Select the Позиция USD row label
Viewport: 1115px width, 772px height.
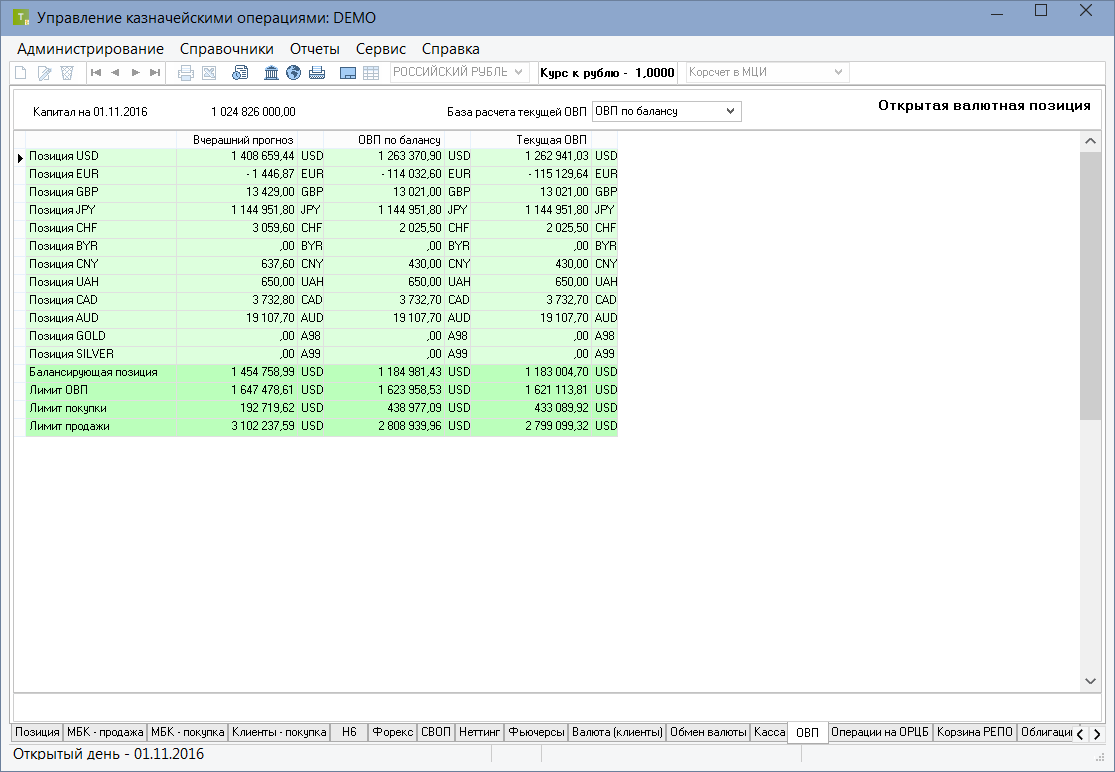click(64, 156)
